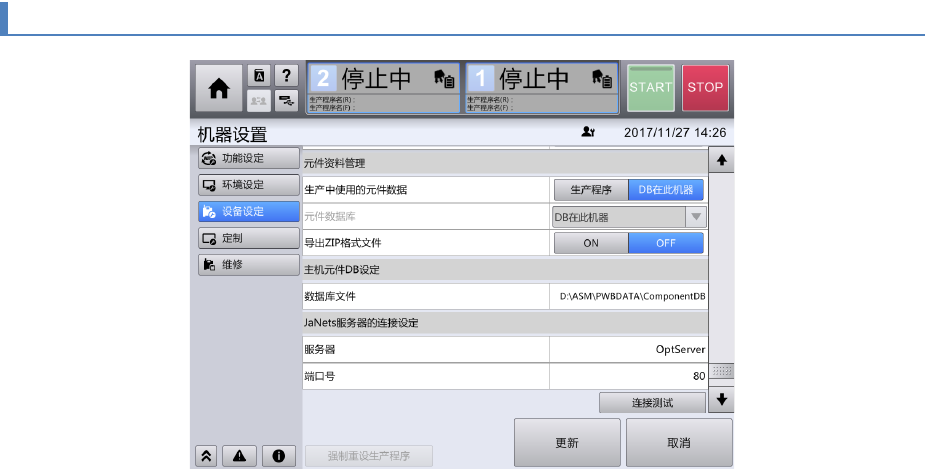Click the icon on the 环境设定 button
This screenshot has width=925, height=469.
coord(209,185)
